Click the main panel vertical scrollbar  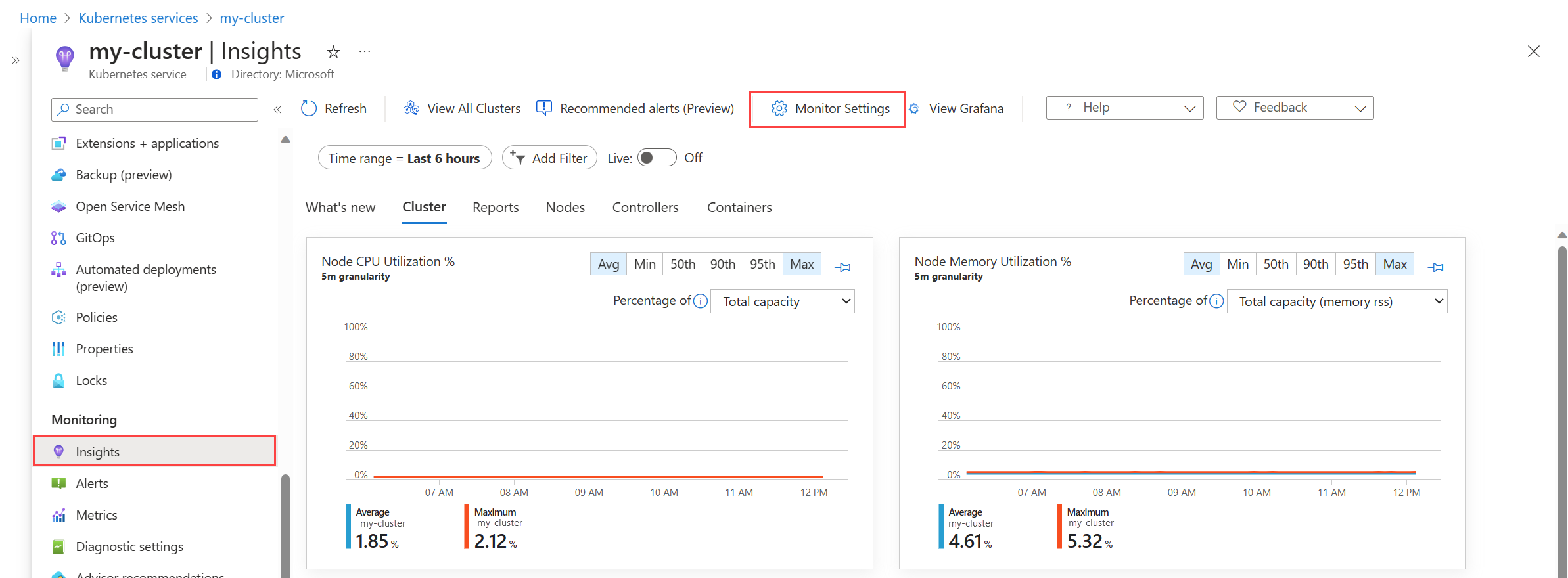pos(1562,407)
